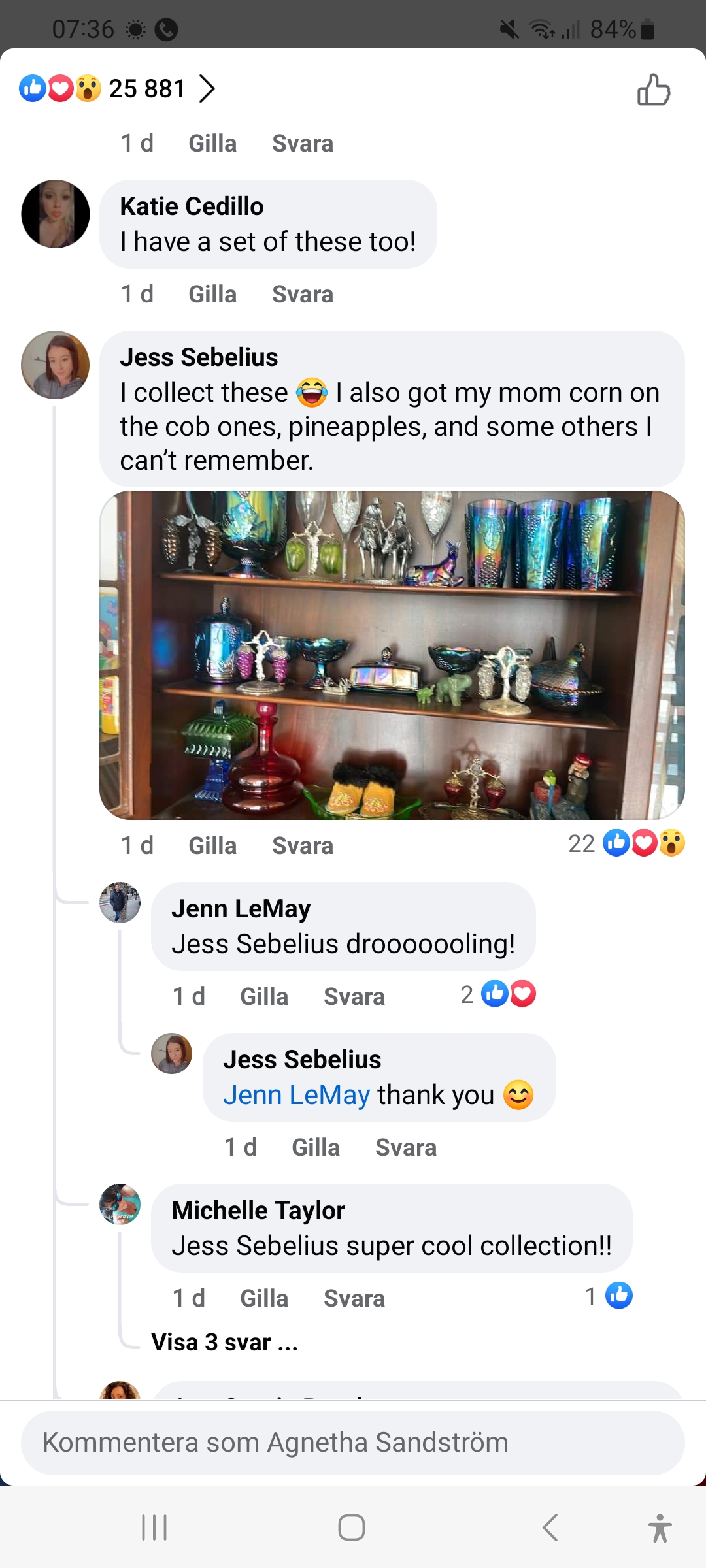Open Jenn LeMay's profile avatar

[x=120, y=902]
